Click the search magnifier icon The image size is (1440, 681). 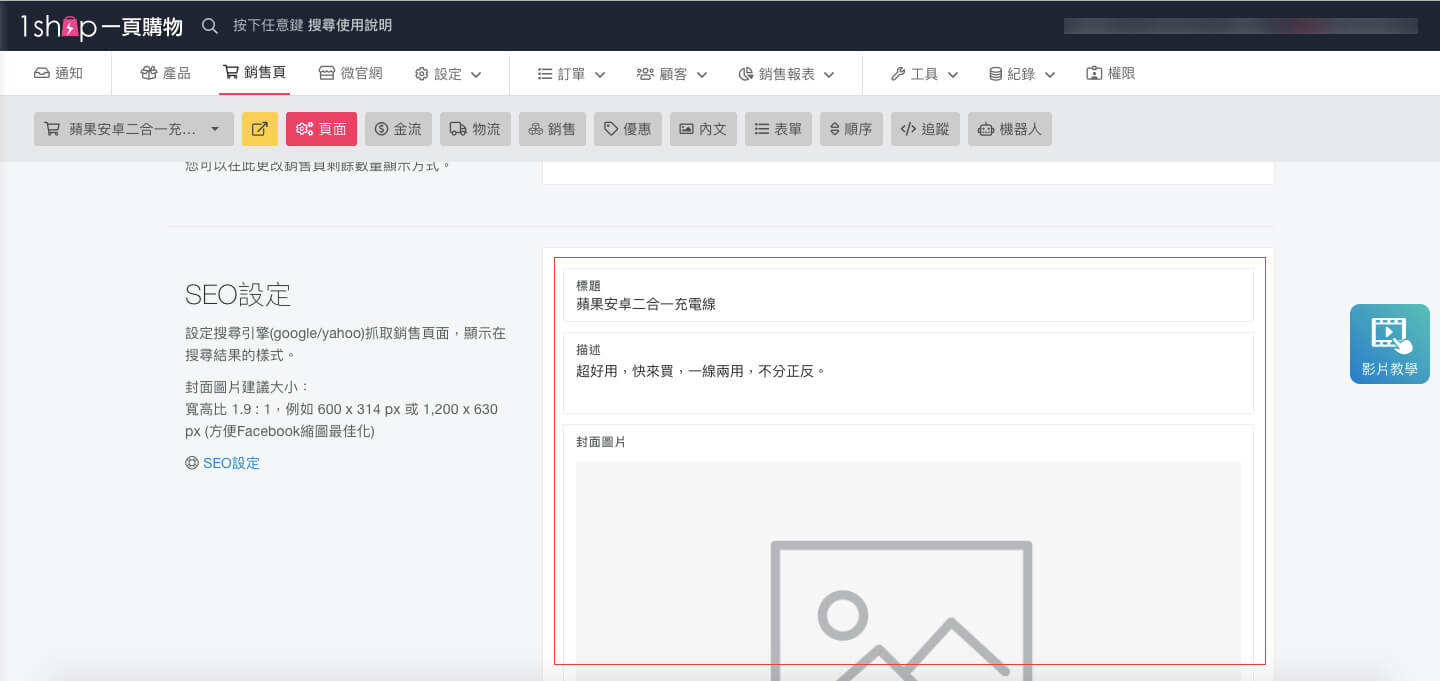(x=210, y=26)
